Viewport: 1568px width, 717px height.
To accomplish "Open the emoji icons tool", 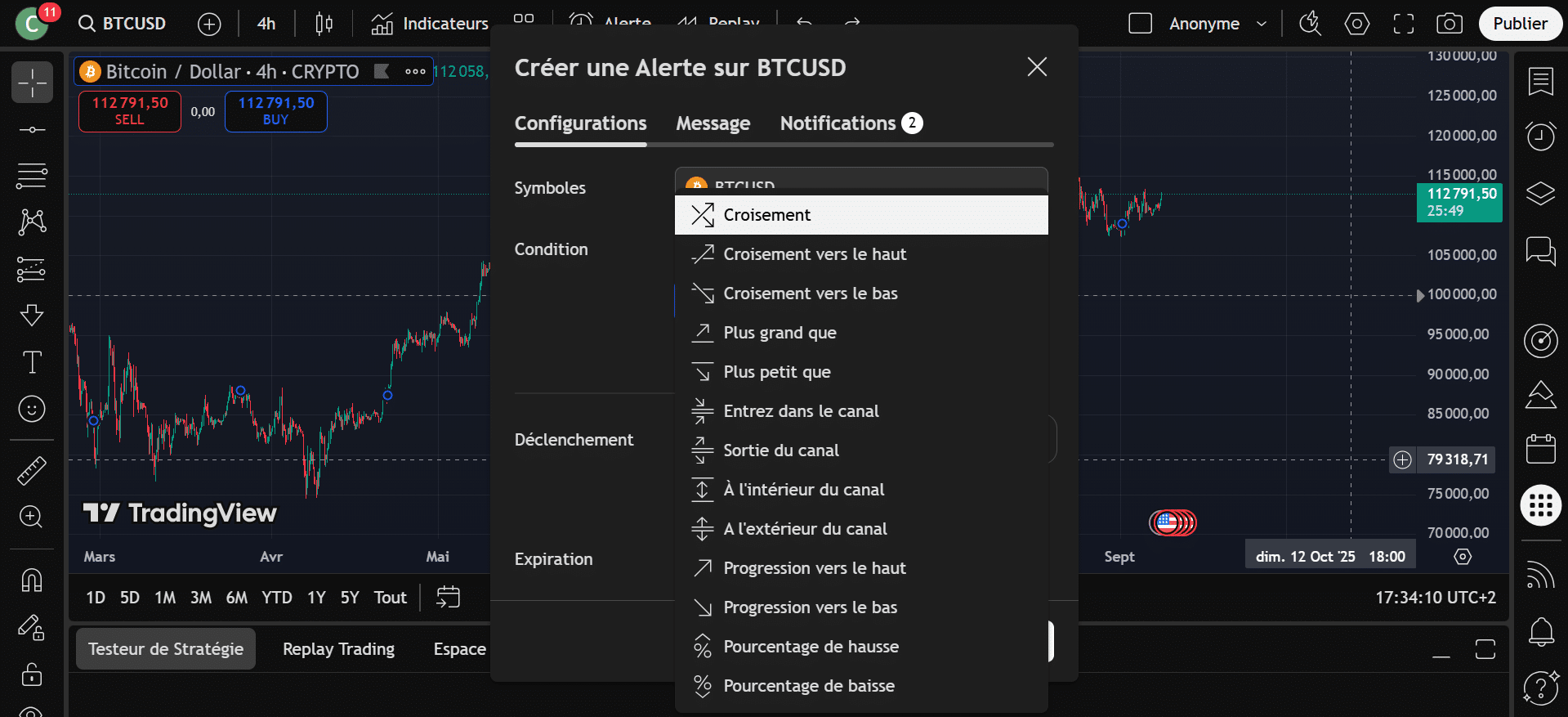I will 32,409.
